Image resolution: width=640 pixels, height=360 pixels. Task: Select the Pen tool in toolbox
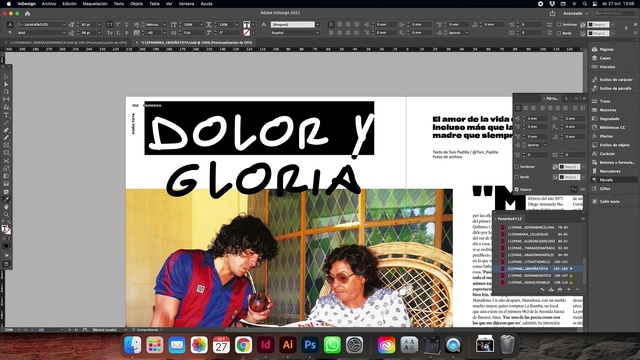coord(6,130)
